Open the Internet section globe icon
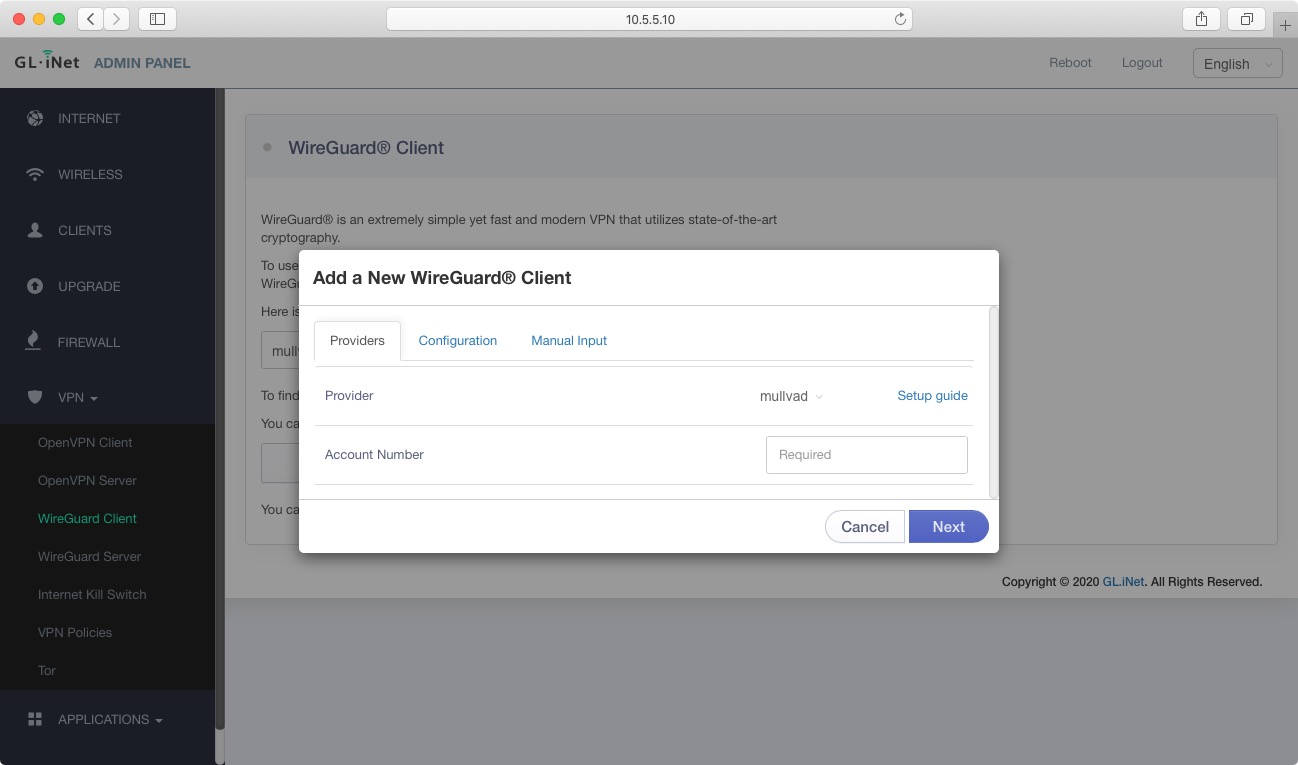This screenshot has height=765, width=1298. coord(35,118)
